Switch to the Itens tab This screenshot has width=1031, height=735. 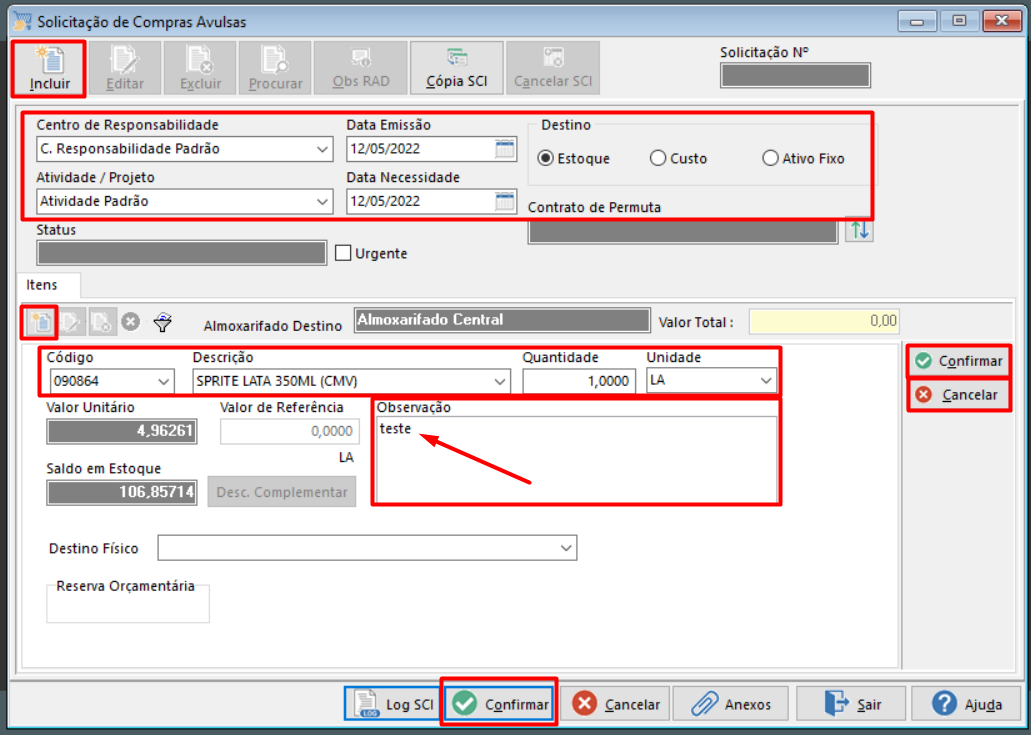point(42,285)
